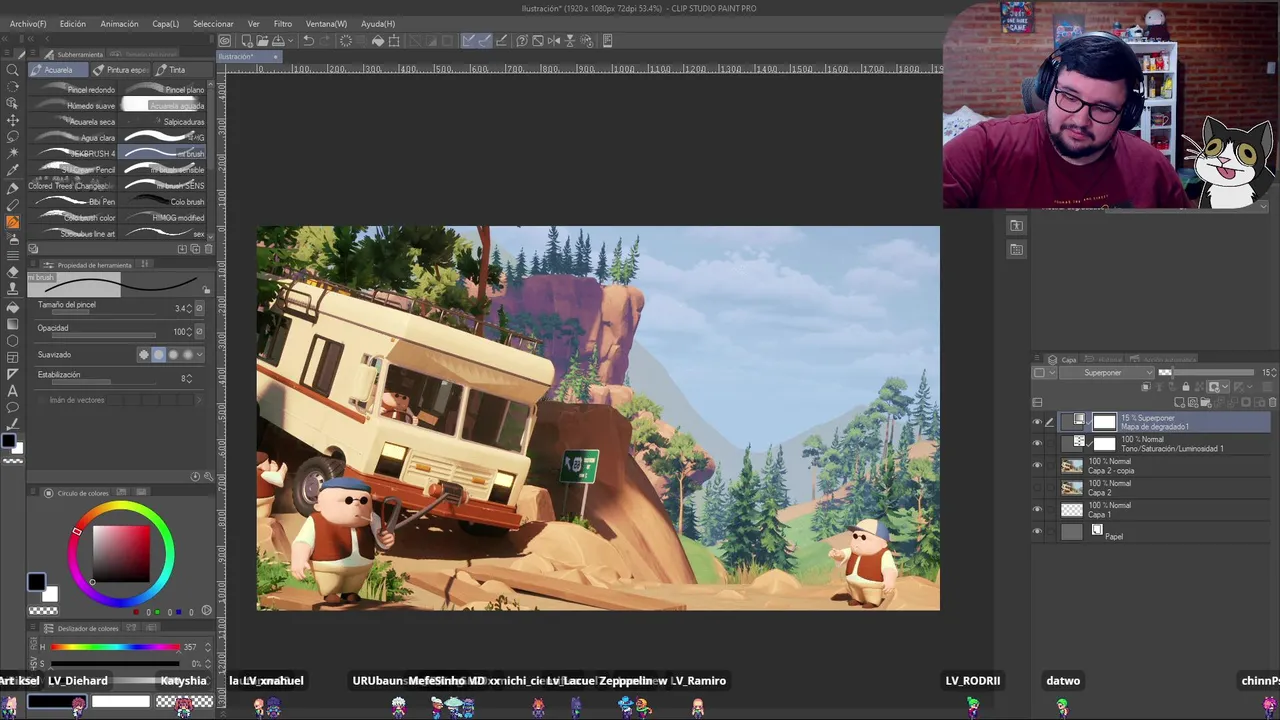Hide the Tono/Saturación/Luminosidad 1 layer
The height and width of the screenshot is (720, 1280).
pyautogui.click(x=1037, y=444)
